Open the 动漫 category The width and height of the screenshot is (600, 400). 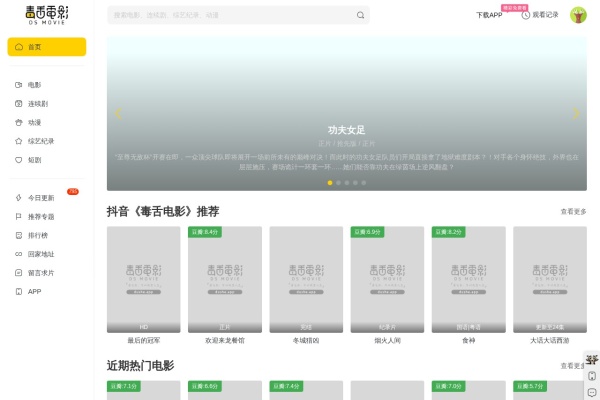tap(34, 122)
